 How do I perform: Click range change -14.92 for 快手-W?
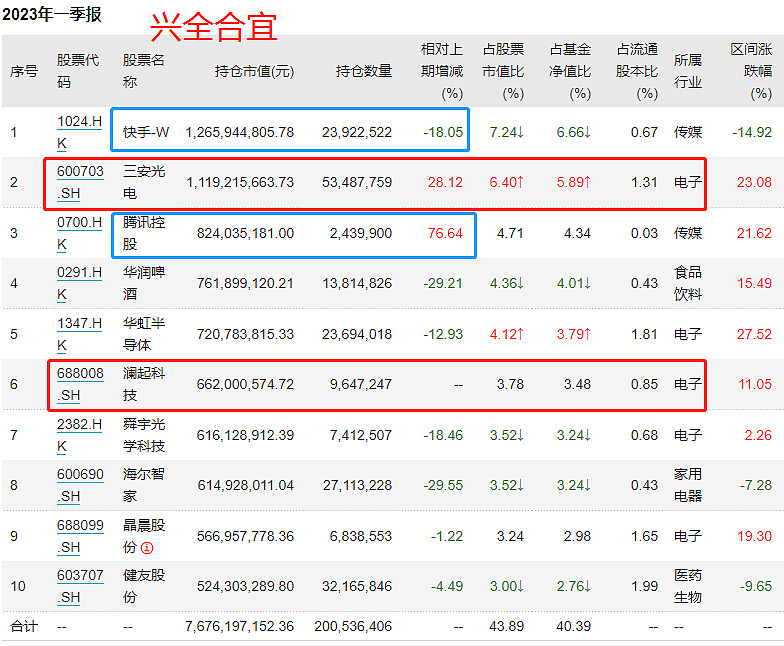752,132
